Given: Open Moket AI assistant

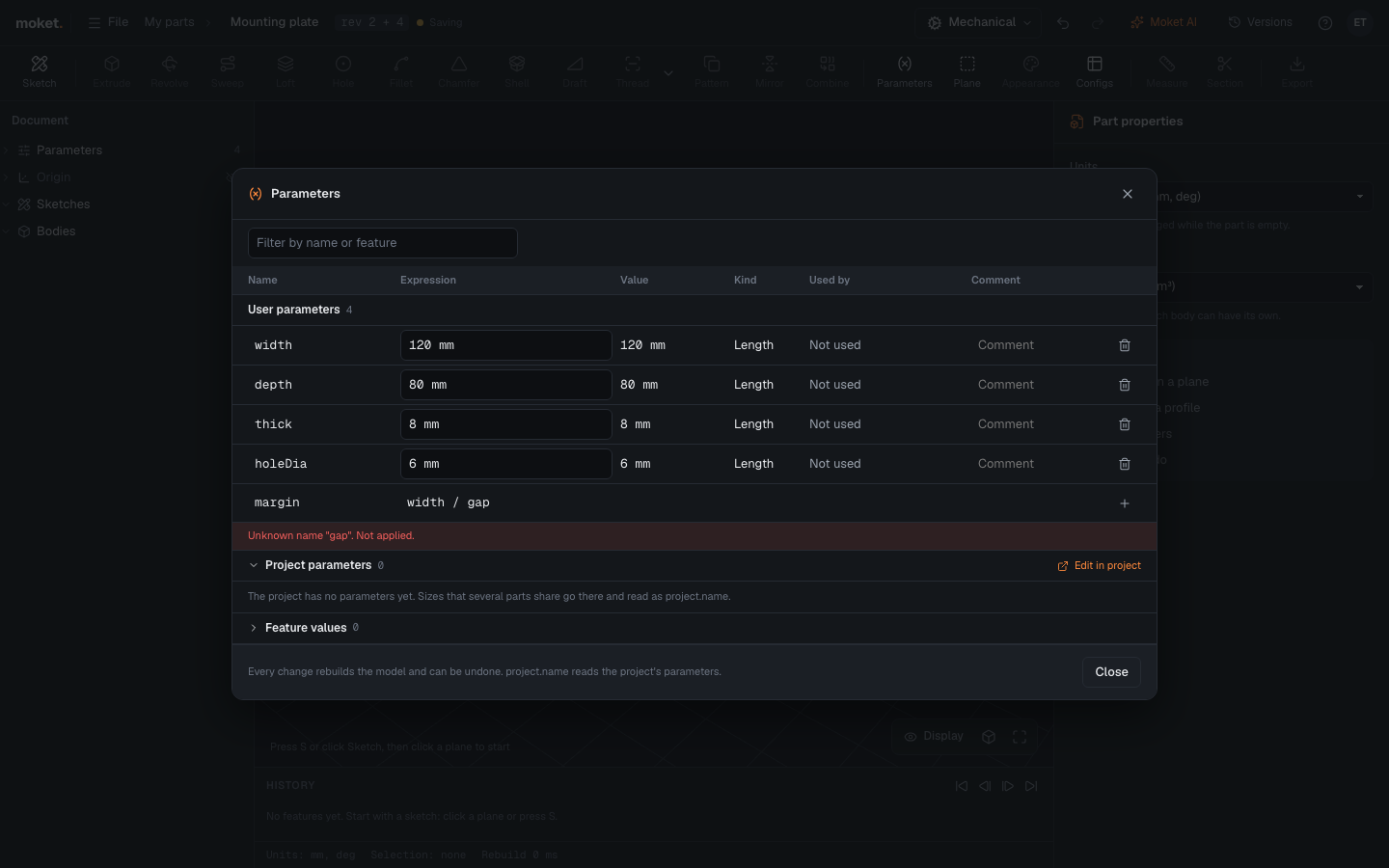Looking at the screenshot, I should pos(1163,22).
